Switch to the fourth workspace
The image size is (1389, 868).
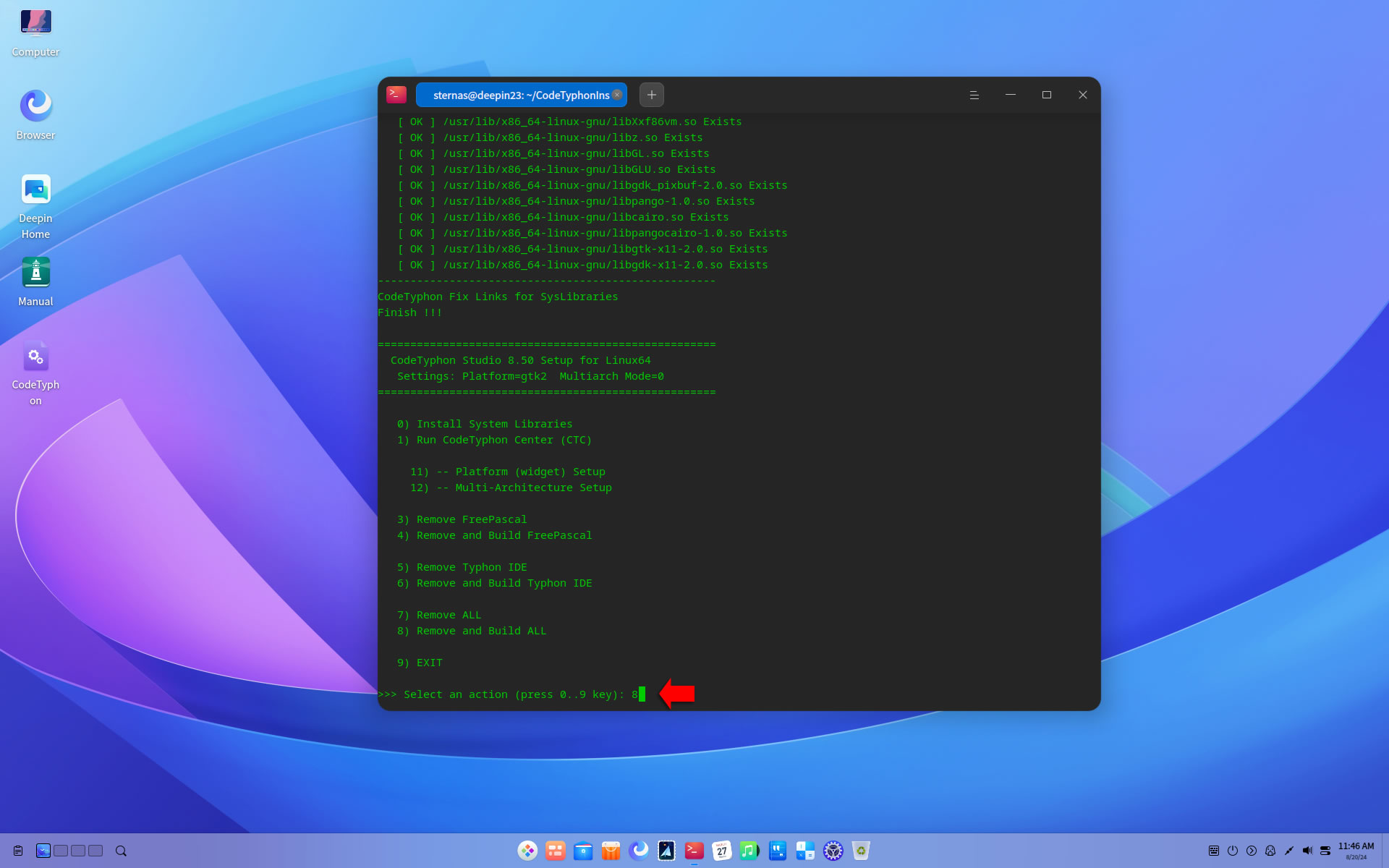tap(95, 851)
